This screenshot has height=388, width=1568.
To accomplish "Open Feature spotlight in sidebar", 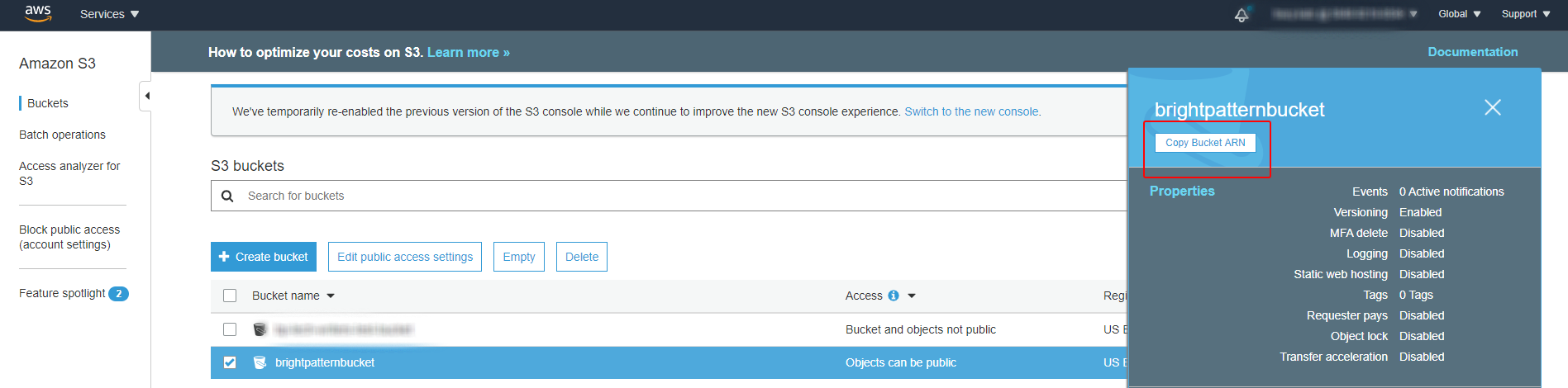I will click(x=62, y=293).
